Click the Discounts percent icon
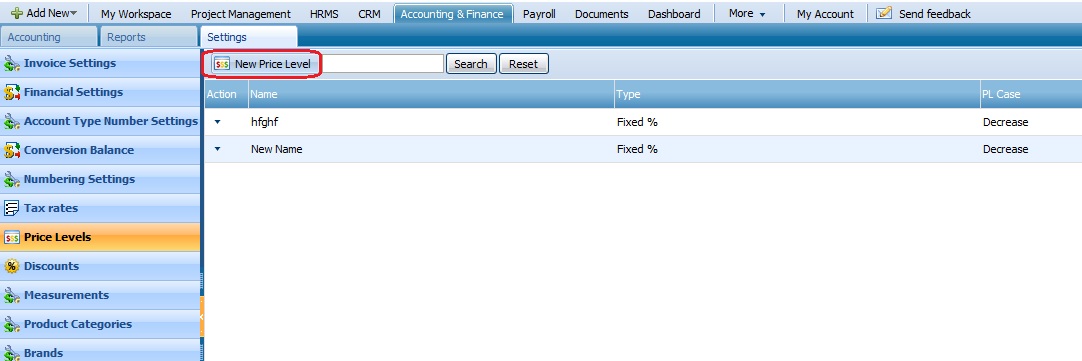The height and width of the screenshot is (361, 1082). (x=12, y=266)
